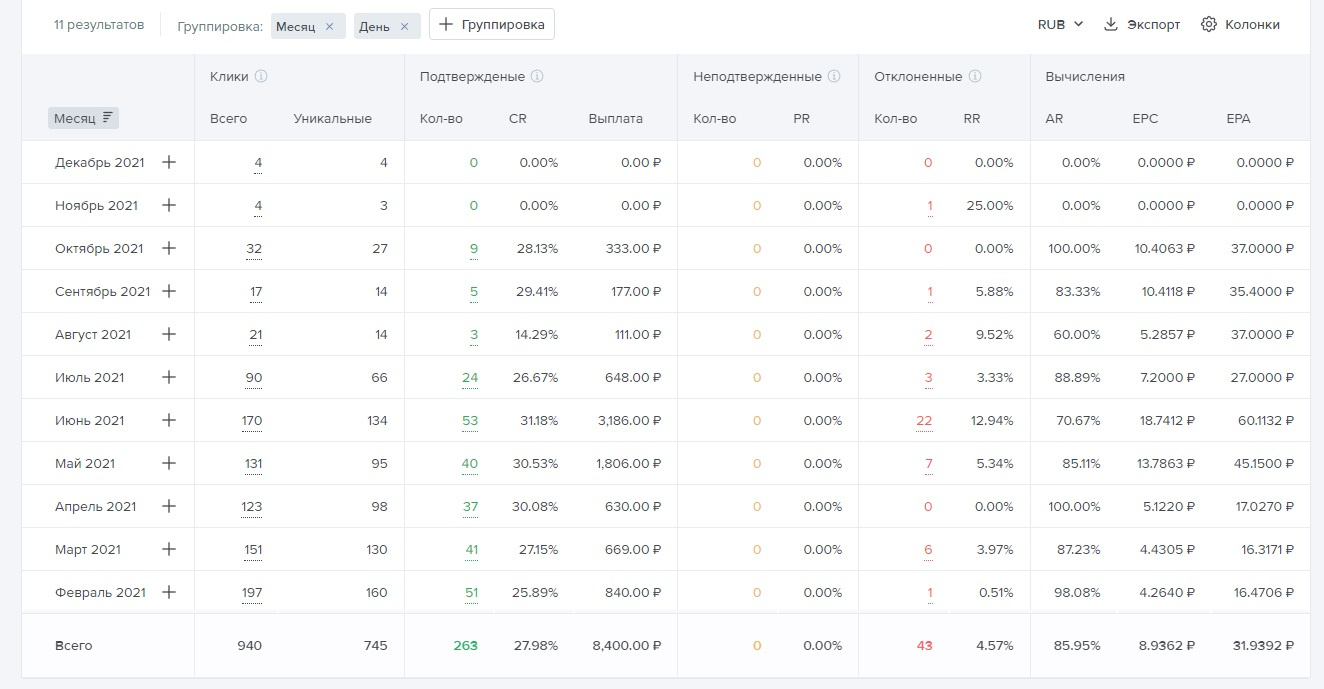The width and height of the screenshot is (1324, 689).
Task: Click the RR column header
Action: (972, 118)
